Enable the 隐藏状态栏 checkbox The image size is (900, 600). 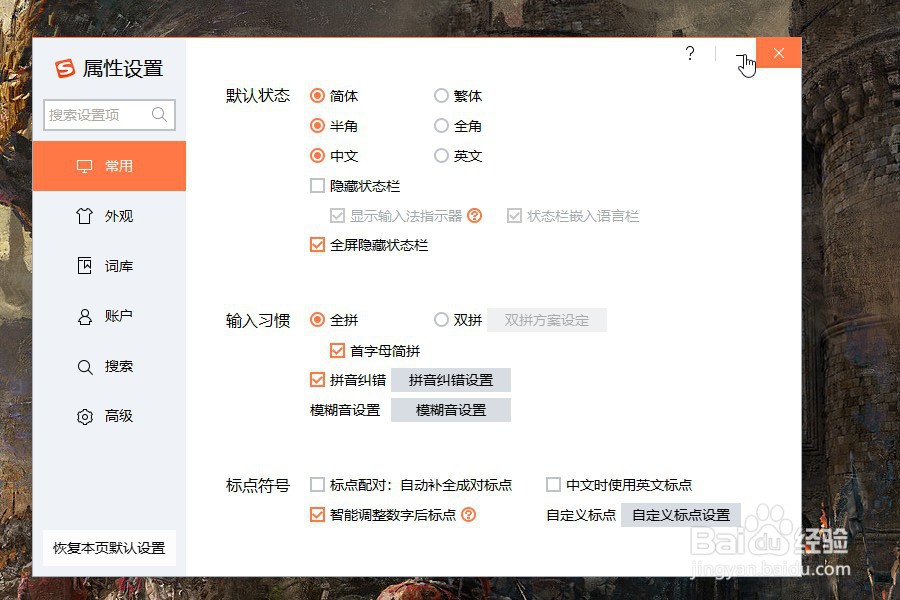(x=317, y=185)
